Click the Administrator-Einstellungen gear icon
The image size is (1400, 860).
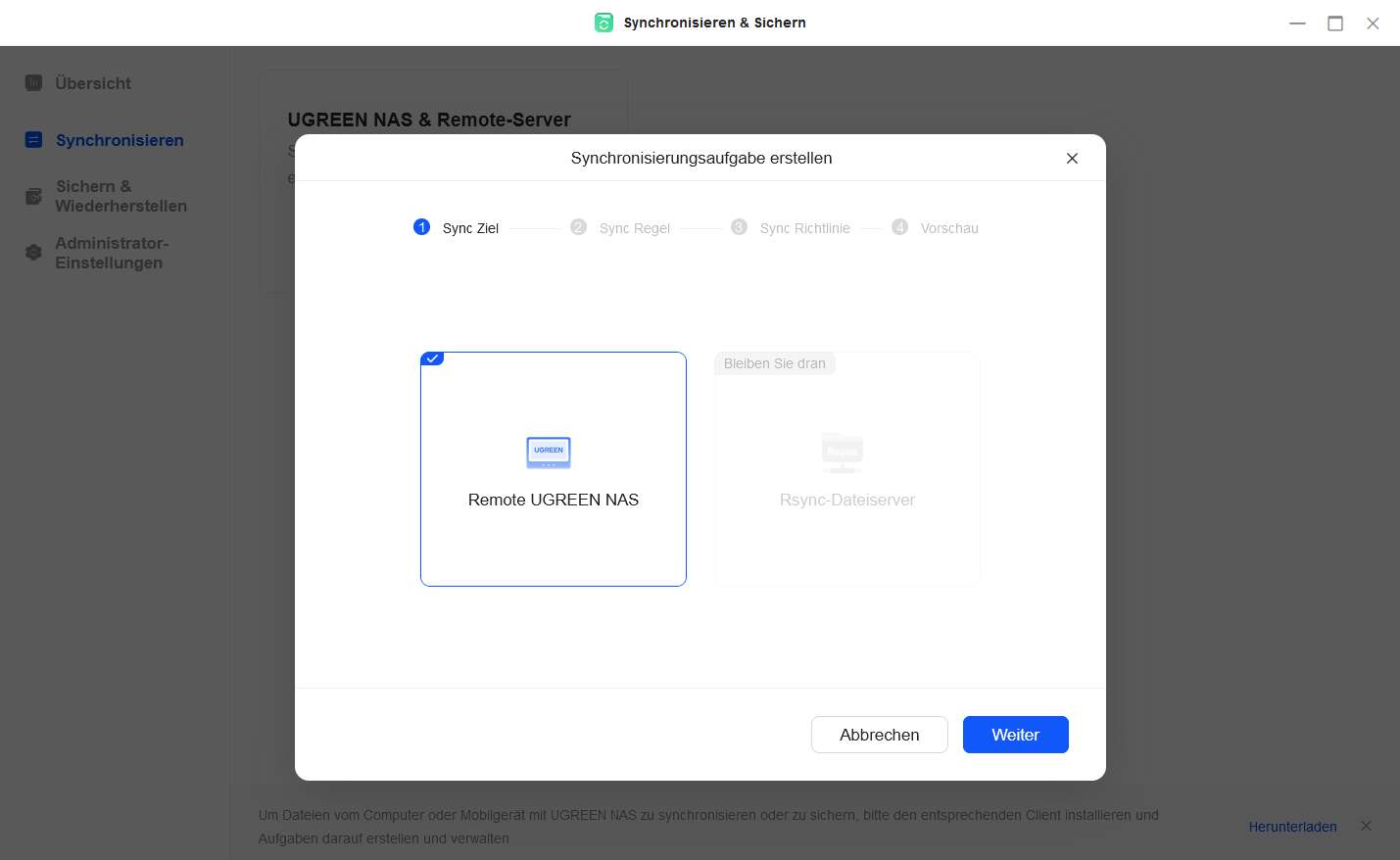pos(33,253)
